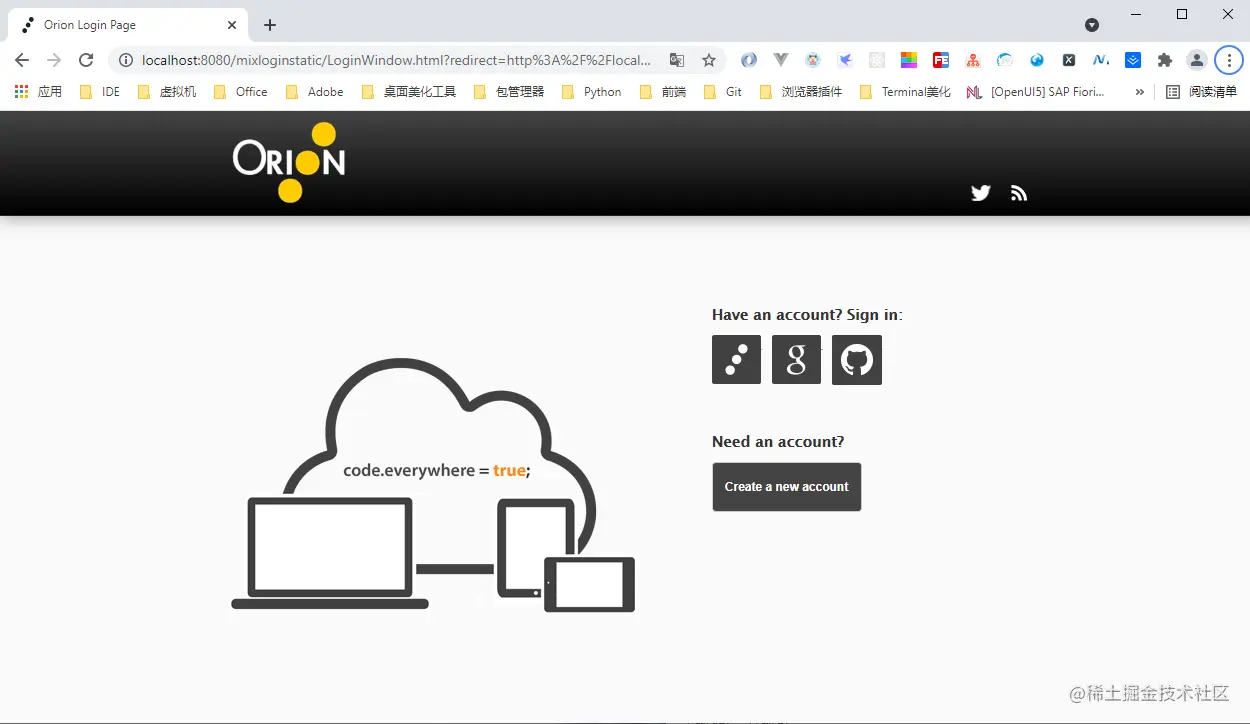Screen dimensions: 1250x724
Task: Open the Chrome three-dot menu
Action: (x=1229, y=60)
